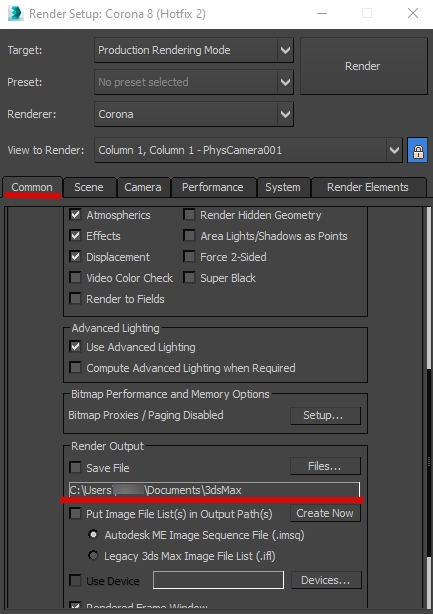Screen dimensions: 433x614
Task: Switch to the Scene tab
Action: 89,187
